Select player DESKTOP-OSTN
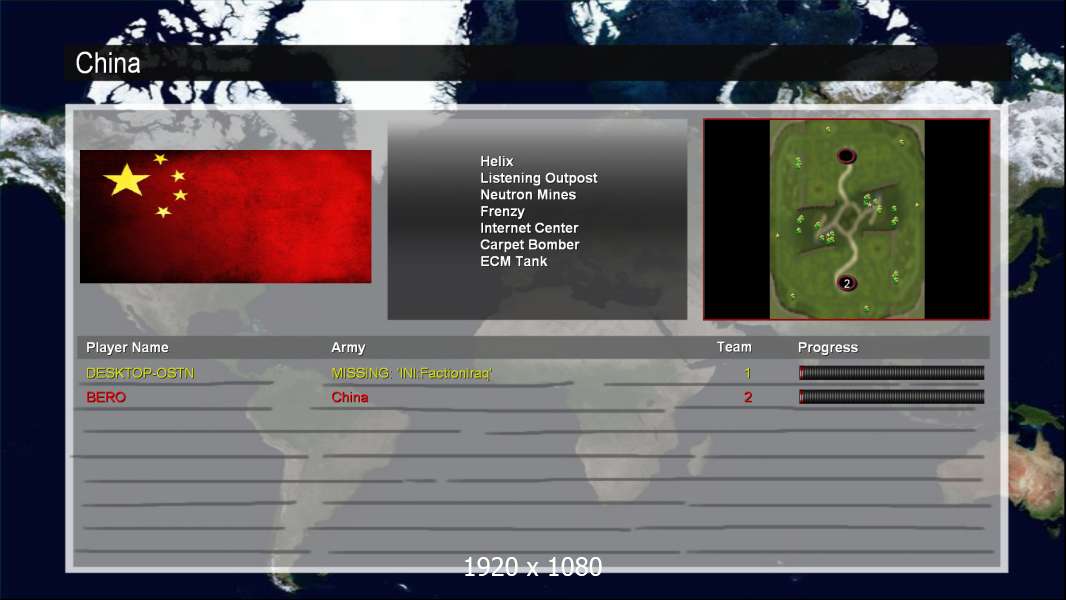1066x600 pixels. point(140,373)
